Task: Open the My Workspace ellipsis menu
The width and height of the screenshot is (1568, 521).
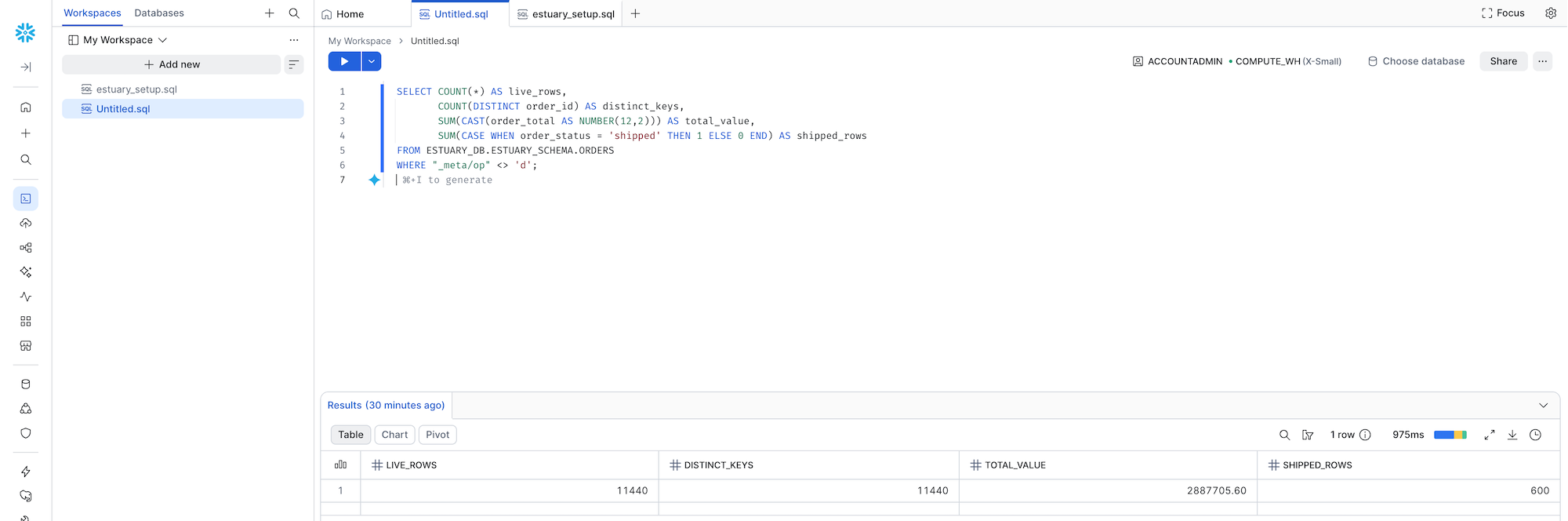Action: click(293, 40)
